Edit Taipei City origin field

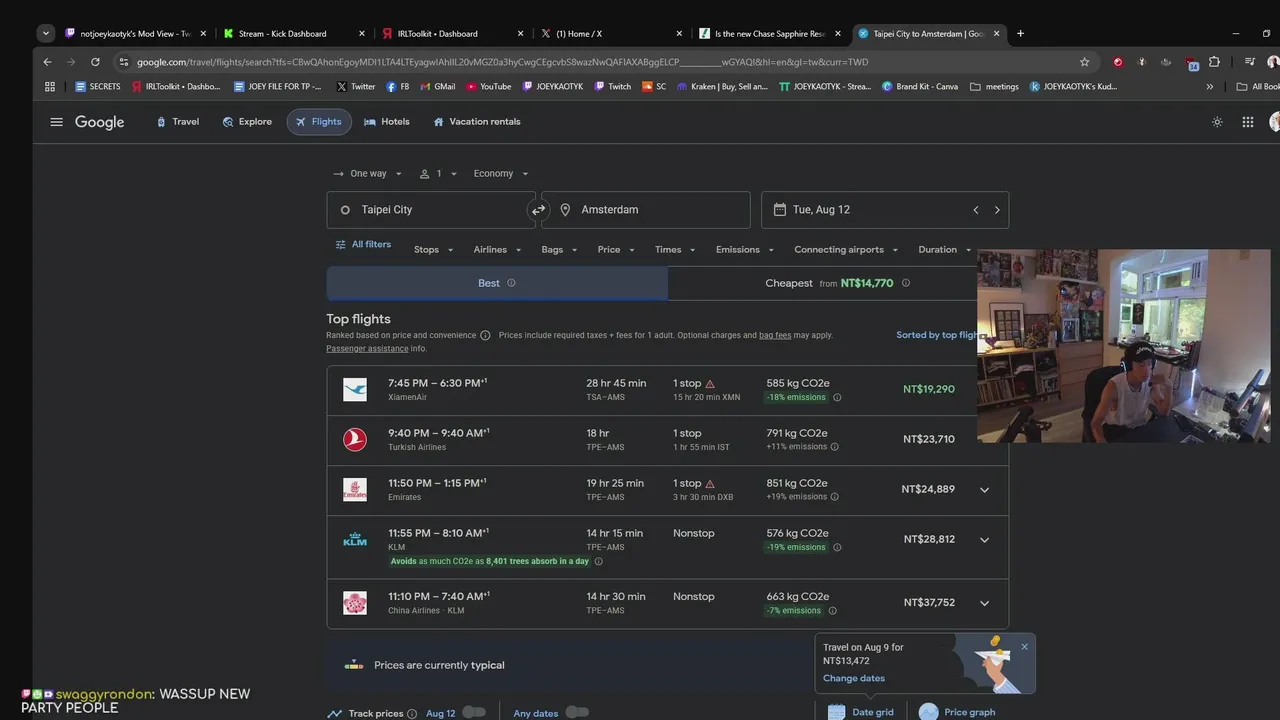[431, 210]
